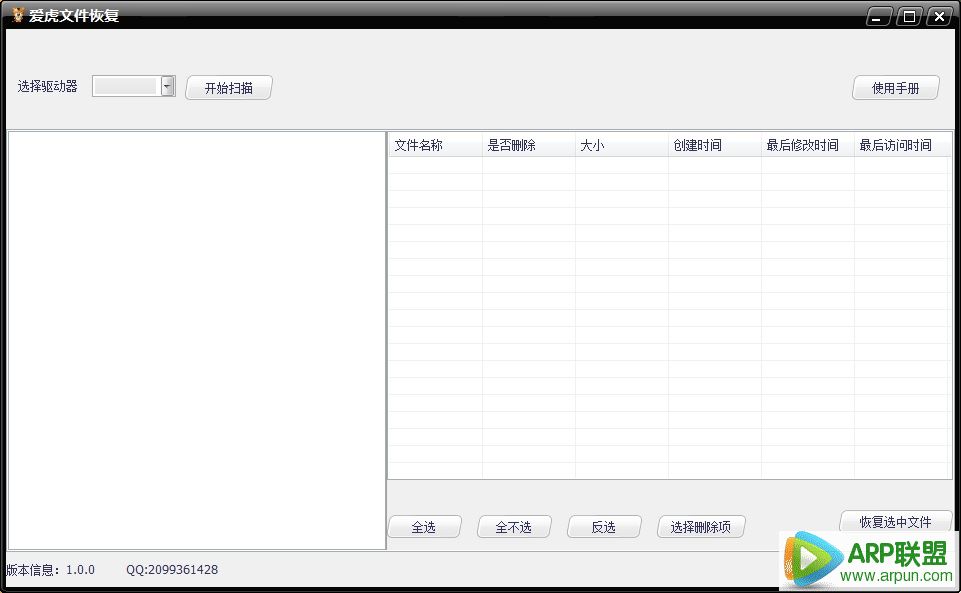The height and width of the screenshot is (593, 961).
Task: Click the 开始扫描 scan button
Action: point(228,88)
